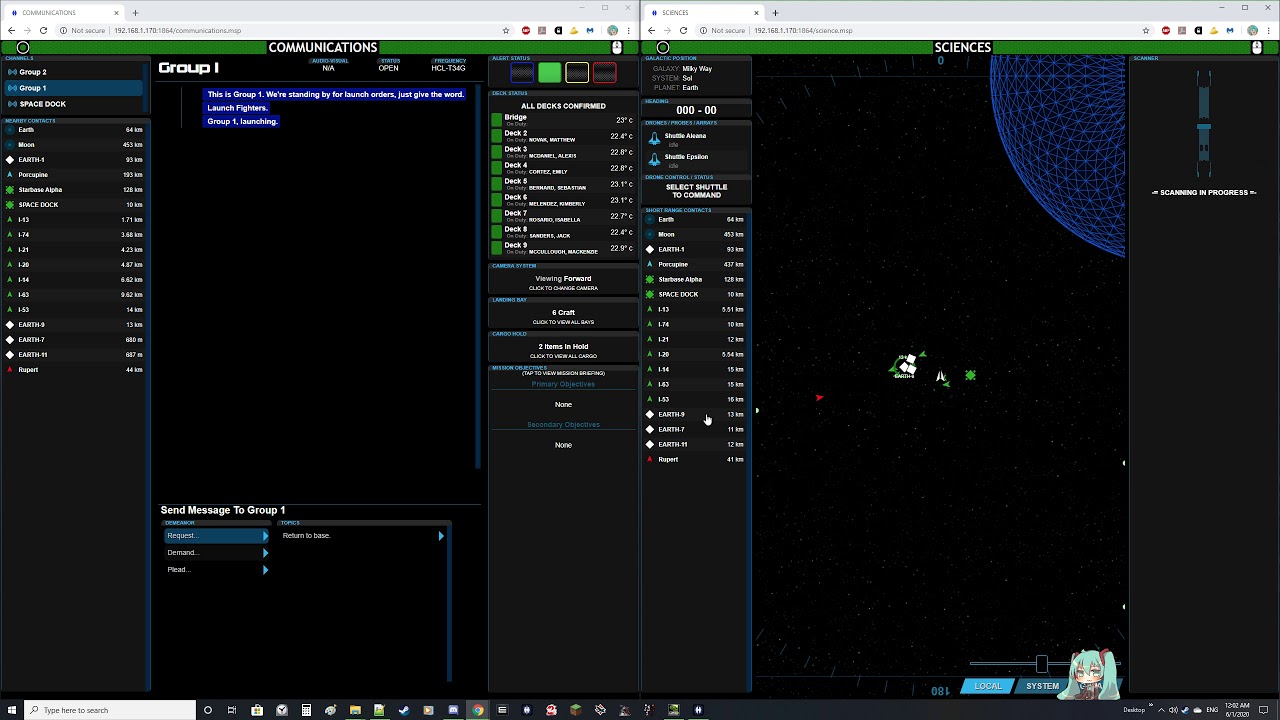Adjust Sciences map zoom slider handle

[1042, 664]
